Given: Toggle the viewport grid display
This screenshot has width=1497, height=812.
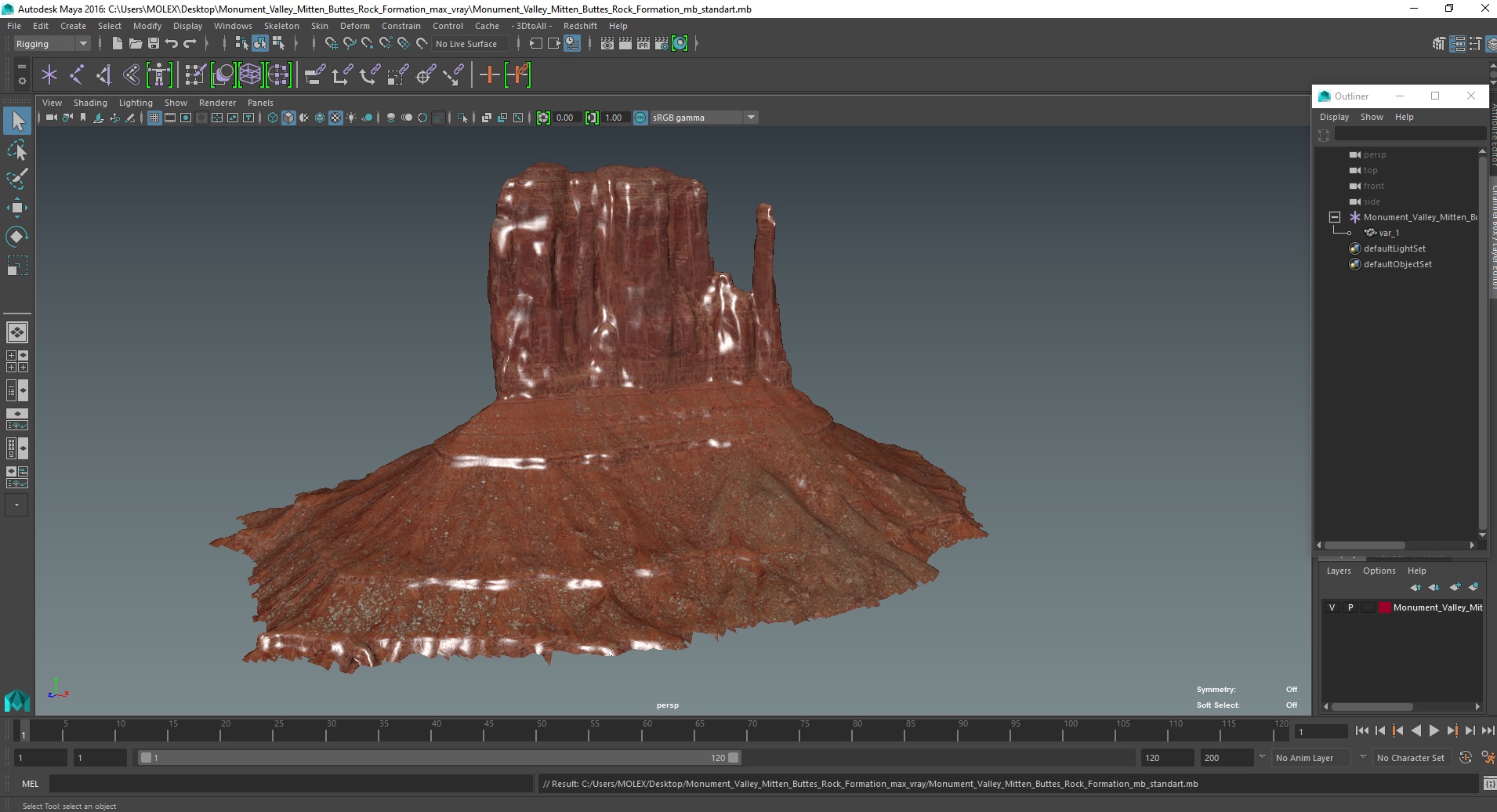Looking at the screenshot, I should tap(154, 118).
